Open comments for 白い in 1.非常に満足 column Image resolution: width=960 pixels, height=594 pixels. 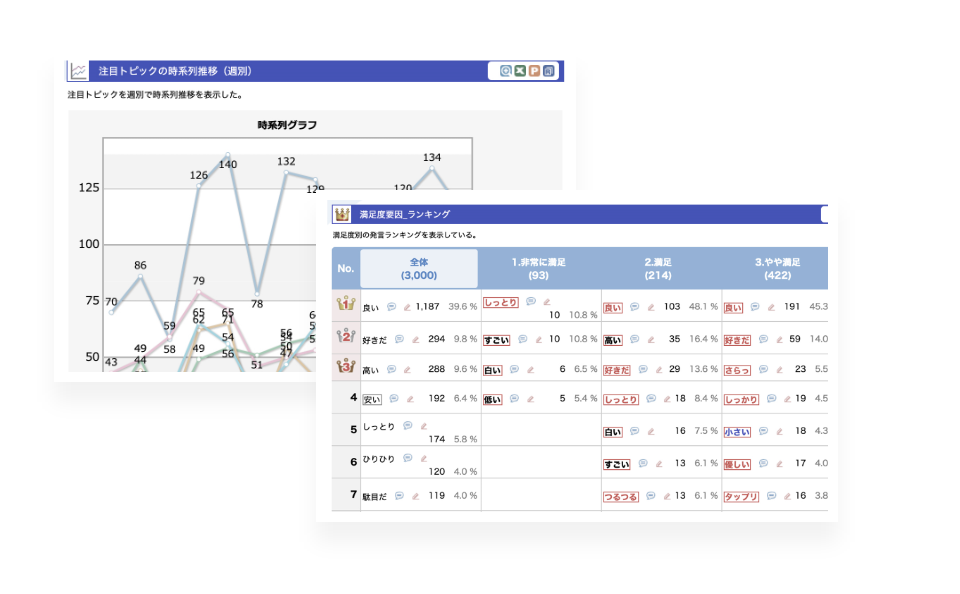pyautogui.click(x=514, y=369)
